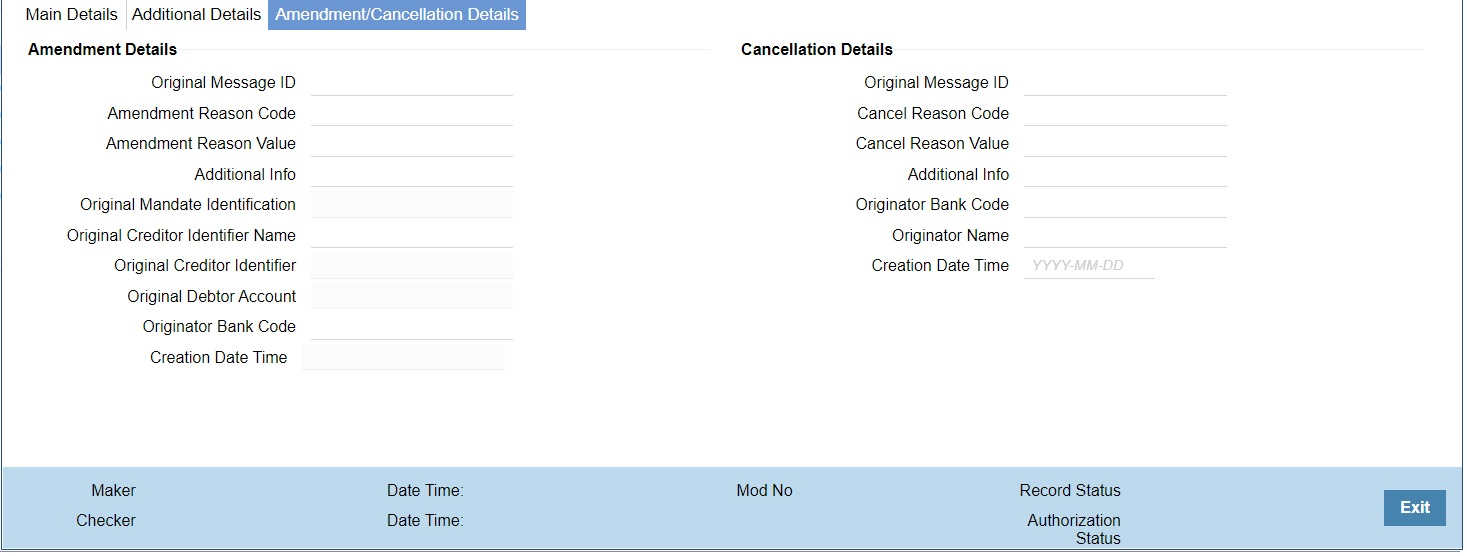Click the Cancellation Originator Bank Code field
The height and width of the screenshot is (556, 1467).
click(1125, 205)
